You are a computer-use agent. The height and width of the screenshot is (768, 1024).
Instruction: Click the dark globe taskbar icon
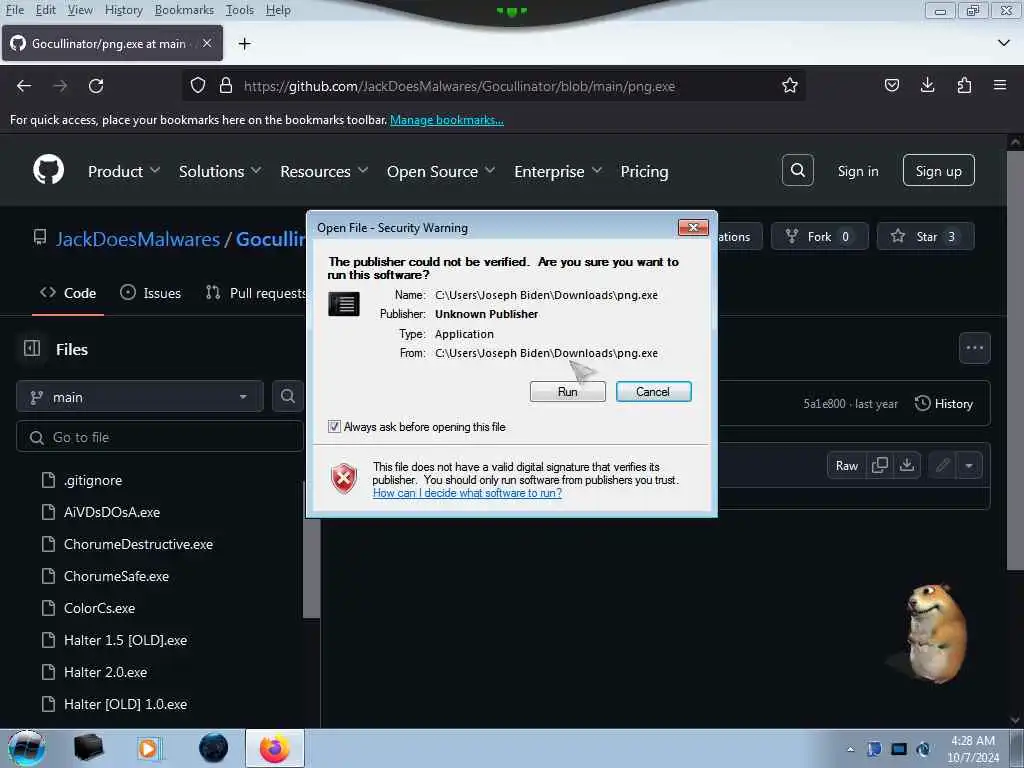(213, 748)
